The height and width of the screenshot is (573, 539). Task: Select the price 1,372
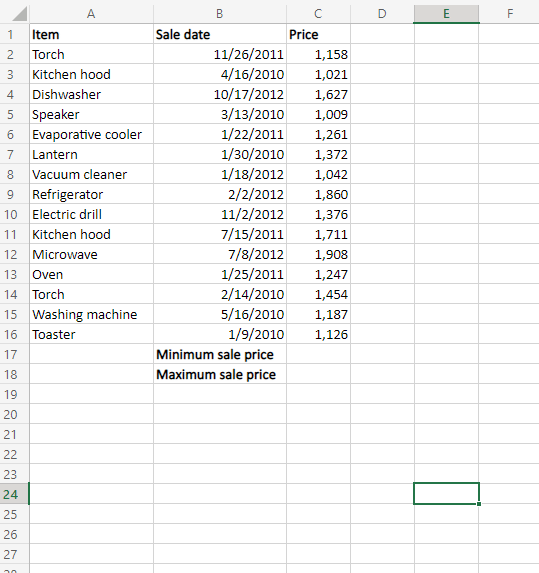tap(318, 154)
